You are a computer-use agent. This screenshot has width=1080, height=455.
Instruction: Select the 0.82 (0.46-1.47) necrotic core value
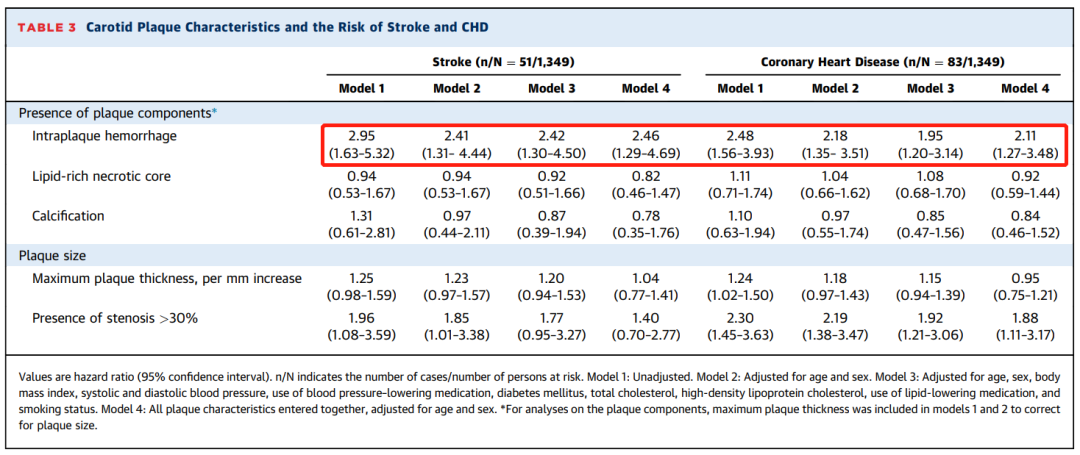[646, 185]
